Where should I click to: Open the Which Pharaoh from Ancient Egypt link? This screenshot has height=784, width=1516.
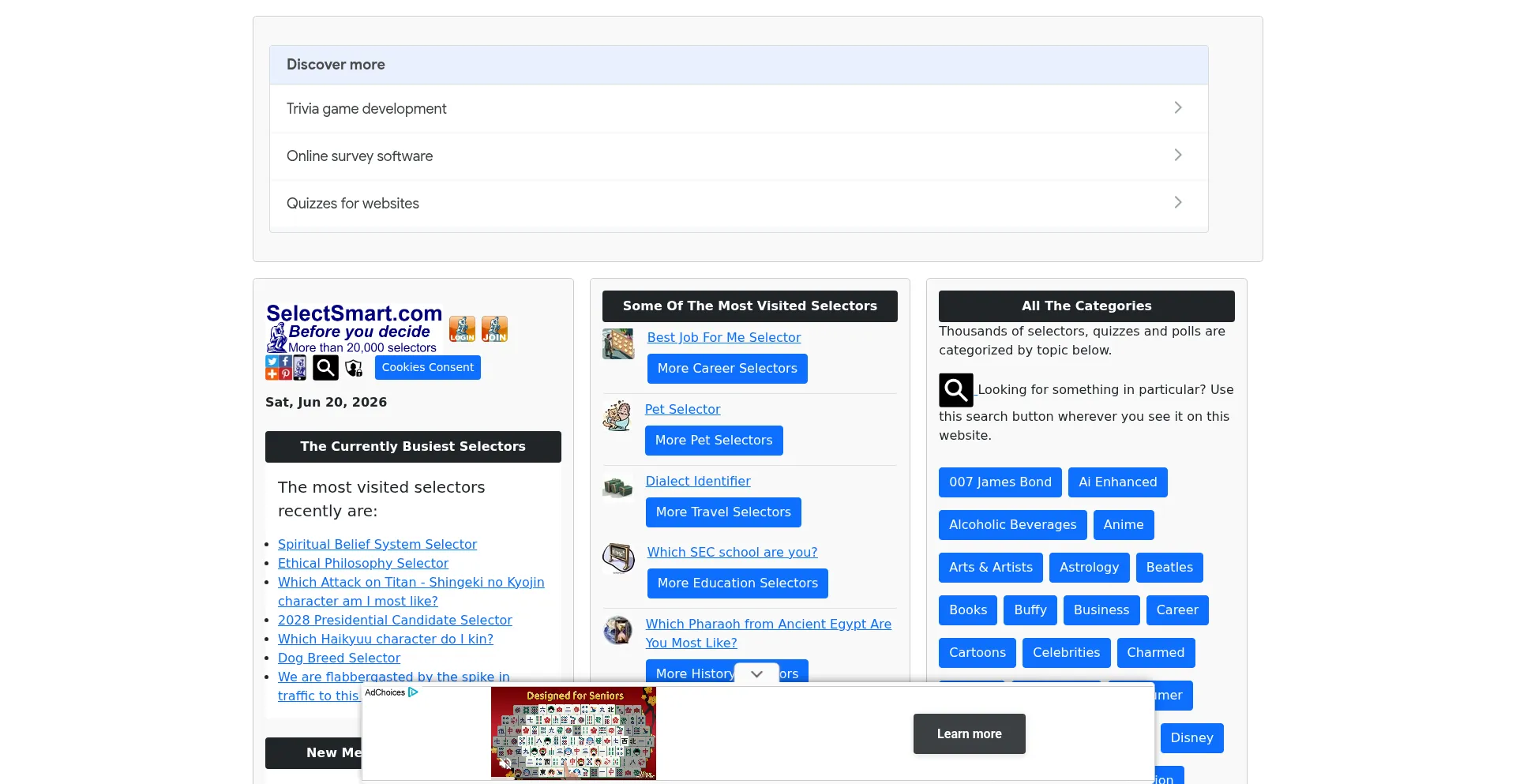tap(768, 634)
